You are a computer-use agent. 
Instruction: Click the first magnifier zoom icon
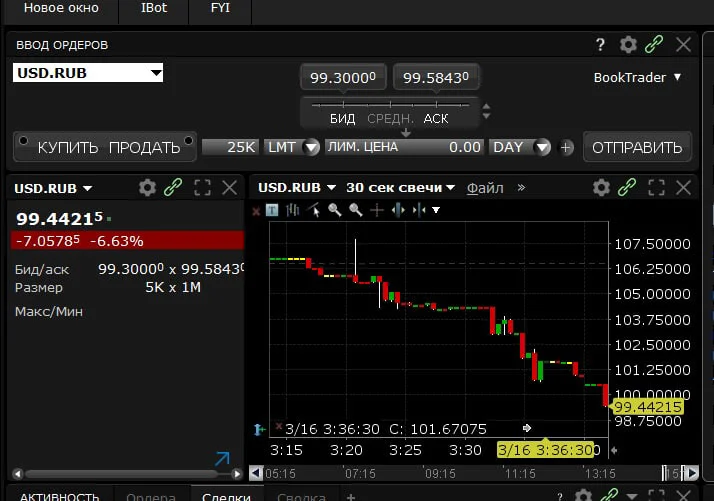coord(335,210)
